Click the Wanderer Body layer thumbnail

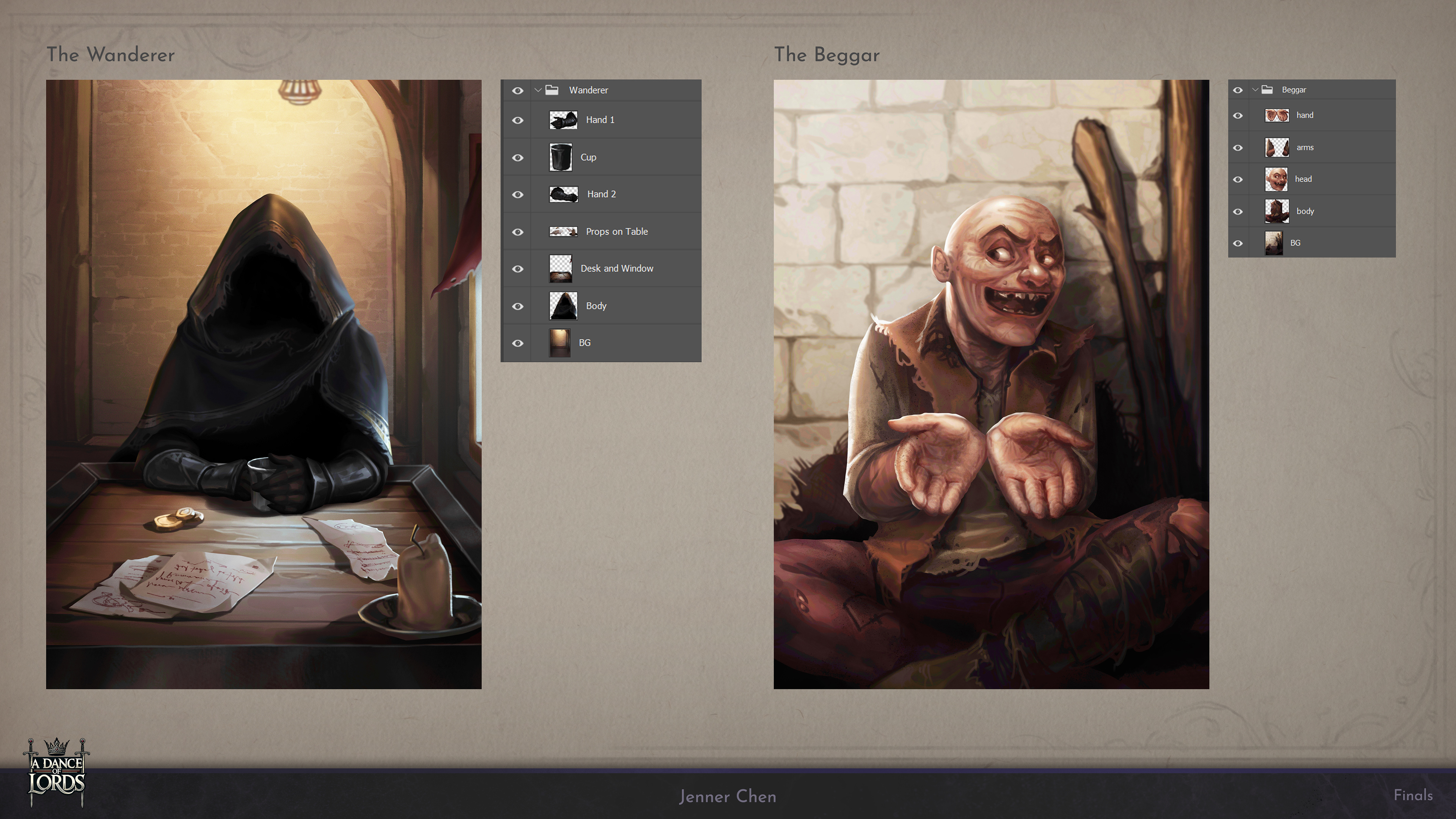tap(563, 306)
